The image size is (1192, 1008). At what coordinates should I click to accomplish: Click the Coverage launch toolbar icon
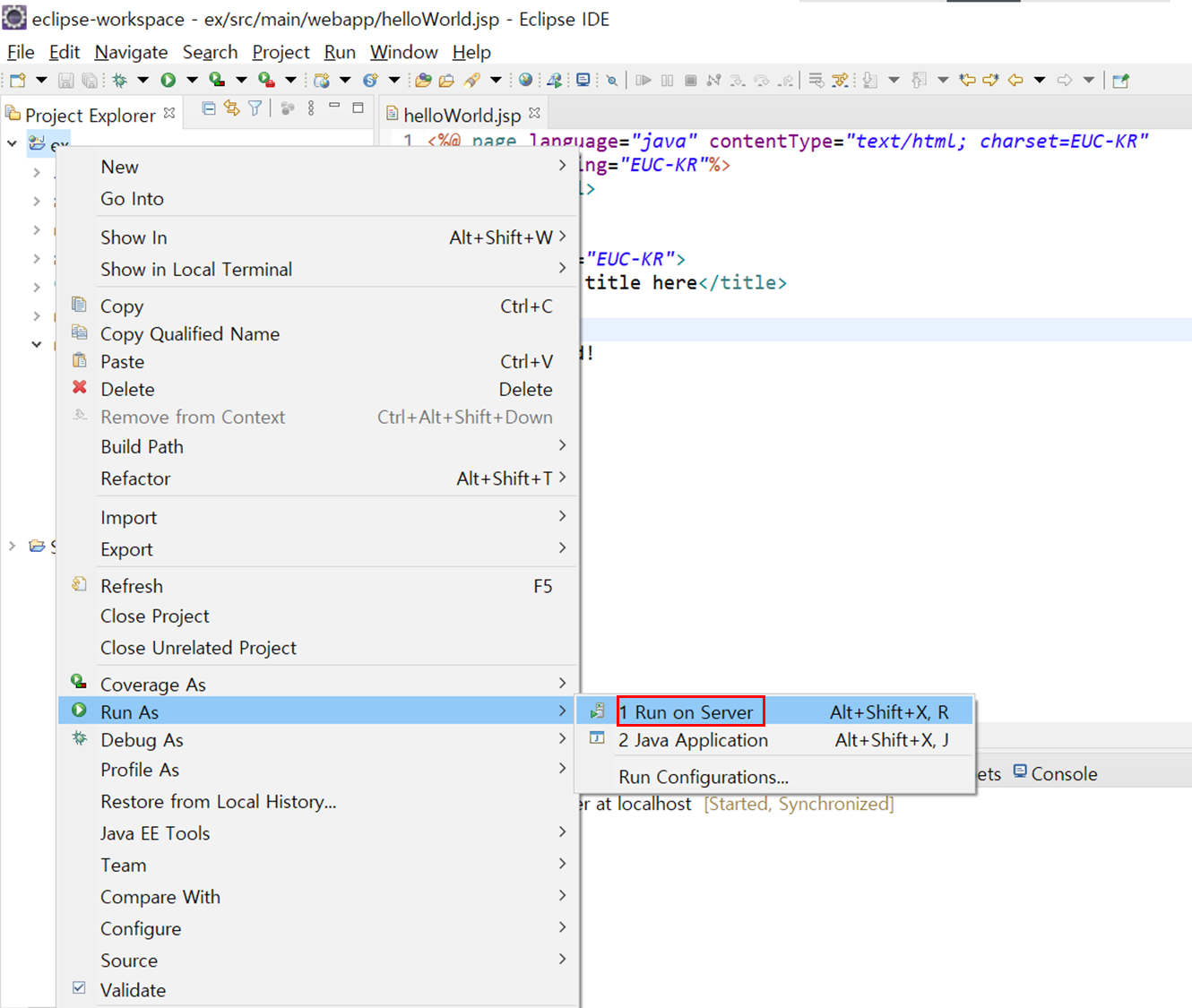[217, 80]
